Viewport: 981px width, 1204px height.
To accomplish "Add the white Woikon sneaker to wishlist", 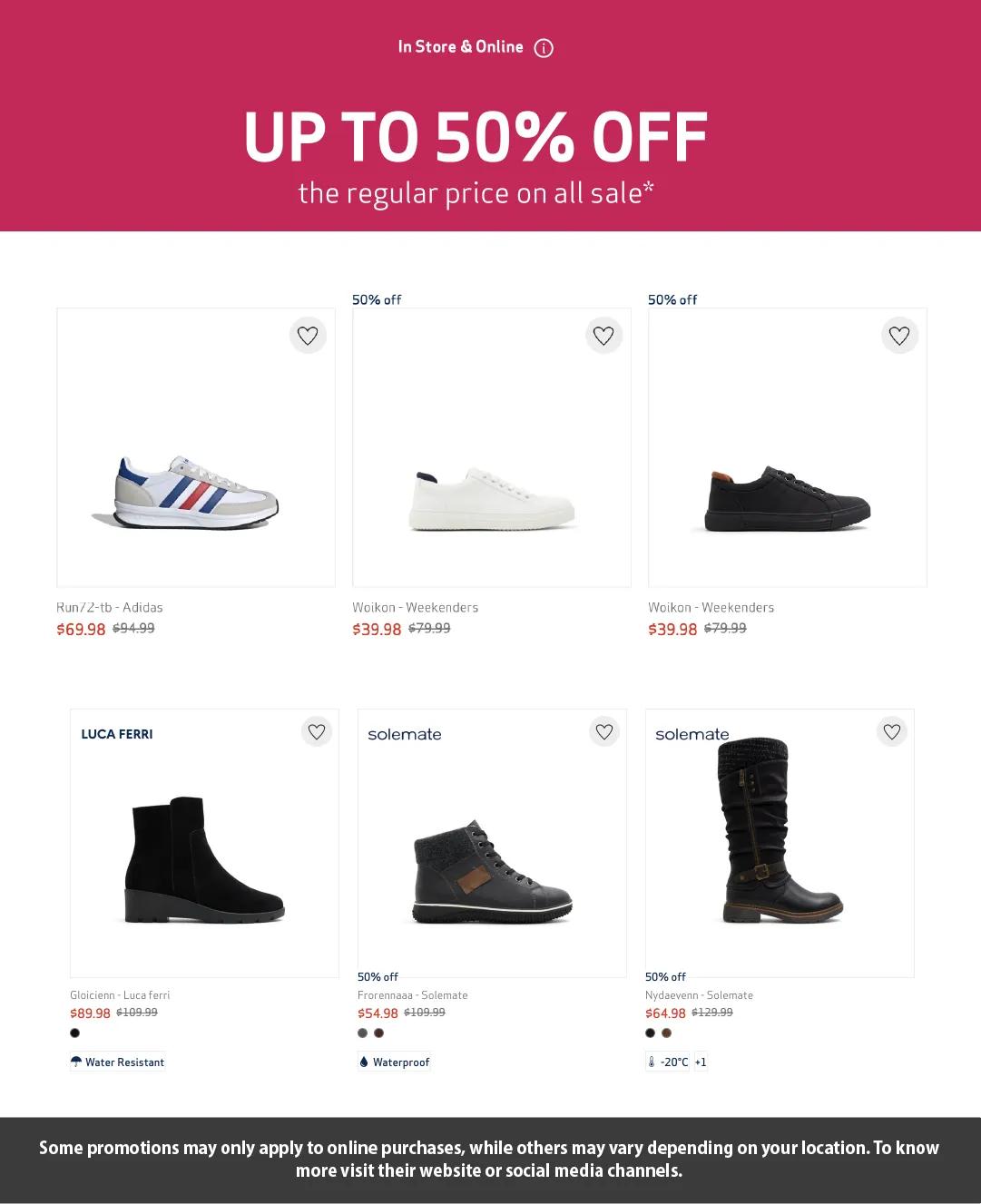I will coord(603,336).
